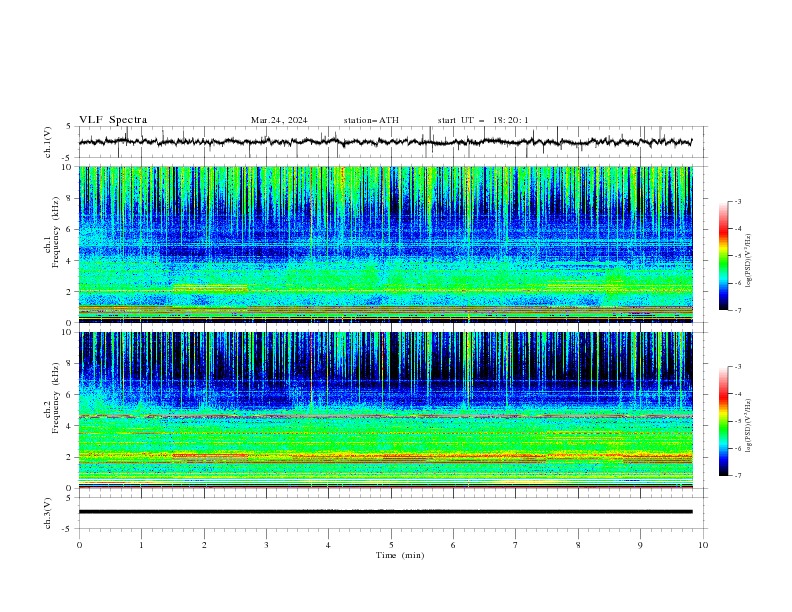This screenshot has width=792, height=612.
Task: Click time axis tick label "5"
Action: coord(391,545)
